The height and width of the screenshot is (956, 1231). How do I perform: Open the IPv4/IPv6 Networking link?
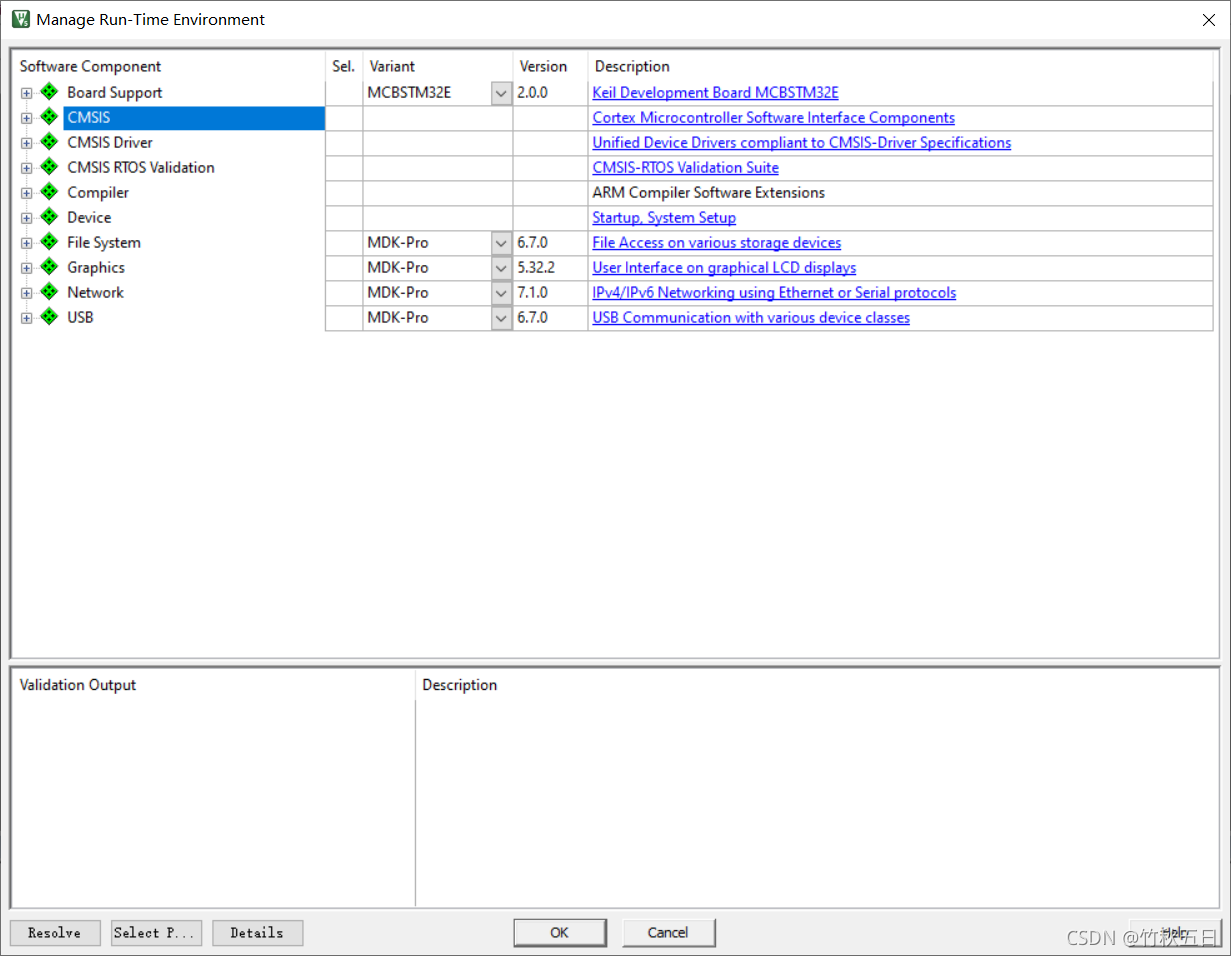tap(774, 293)
